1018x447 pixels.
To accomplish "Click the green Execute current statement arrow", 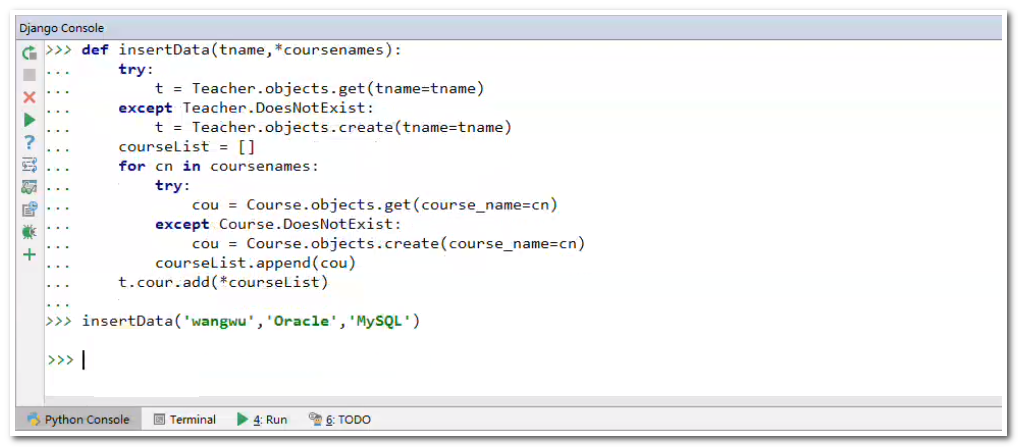I will pos(29,120).
